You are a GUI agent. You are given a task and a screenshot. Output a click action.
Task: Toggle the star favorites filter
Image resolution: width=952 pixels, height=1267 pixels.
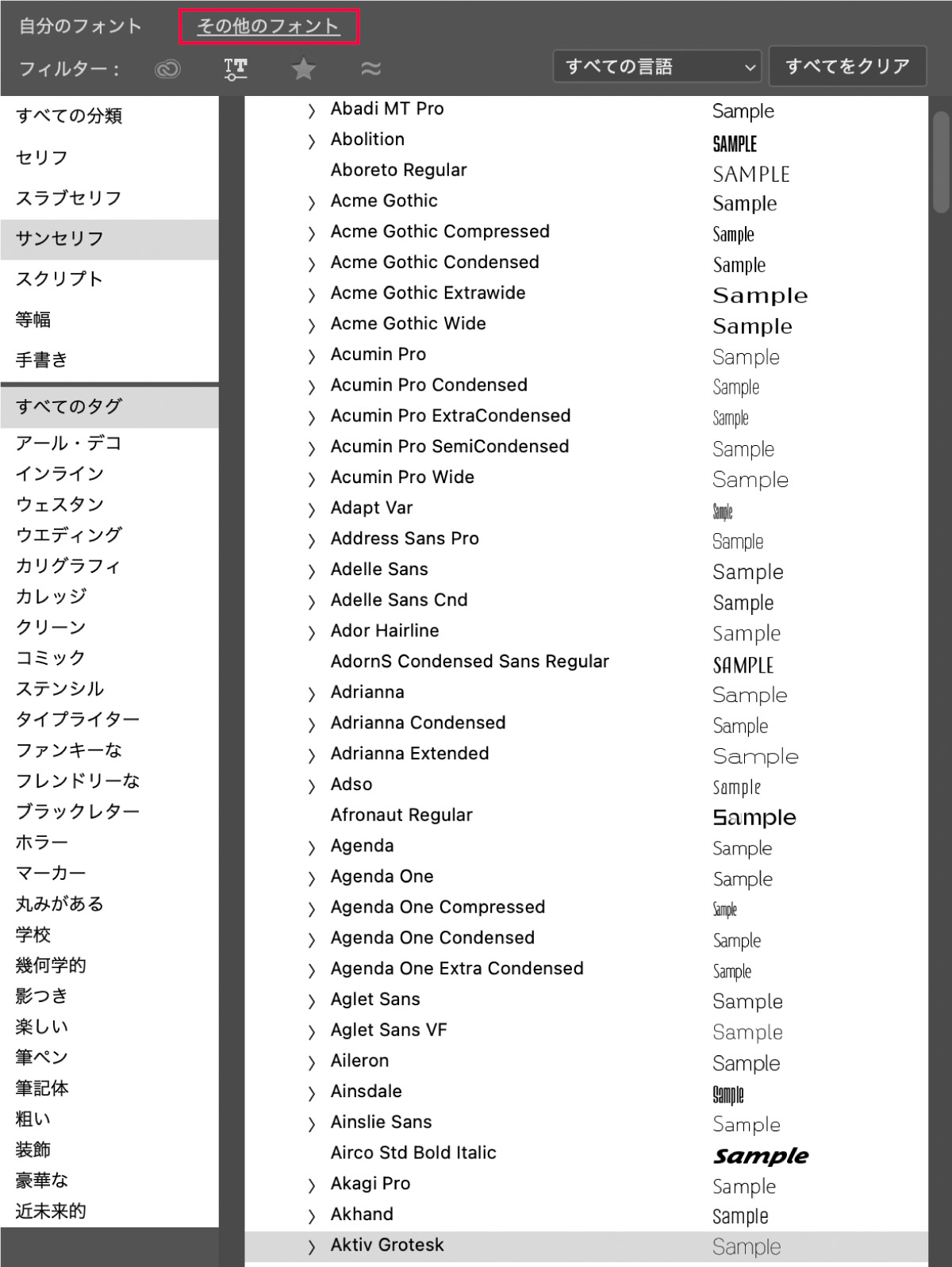pyautogui.click(x=303, y=69)
